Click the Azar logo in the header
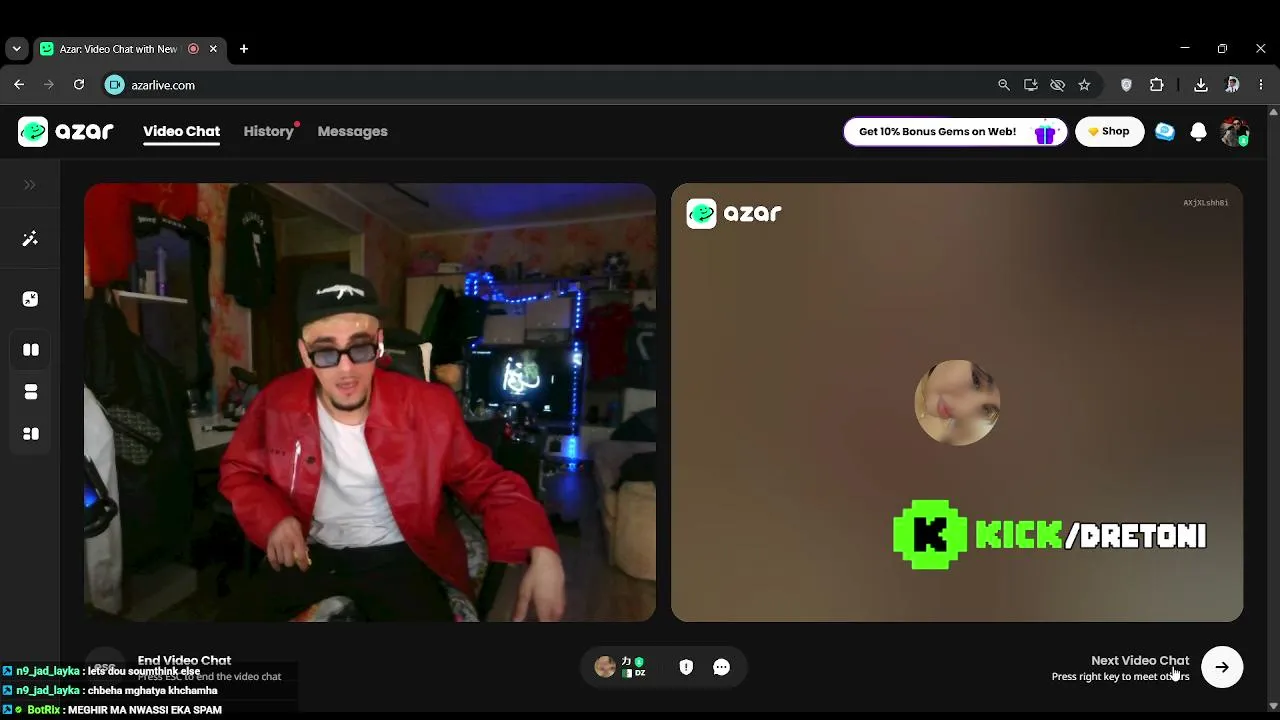Viewport: 1280px width, 720px height. pyautogui.click(x=66, y=131)
